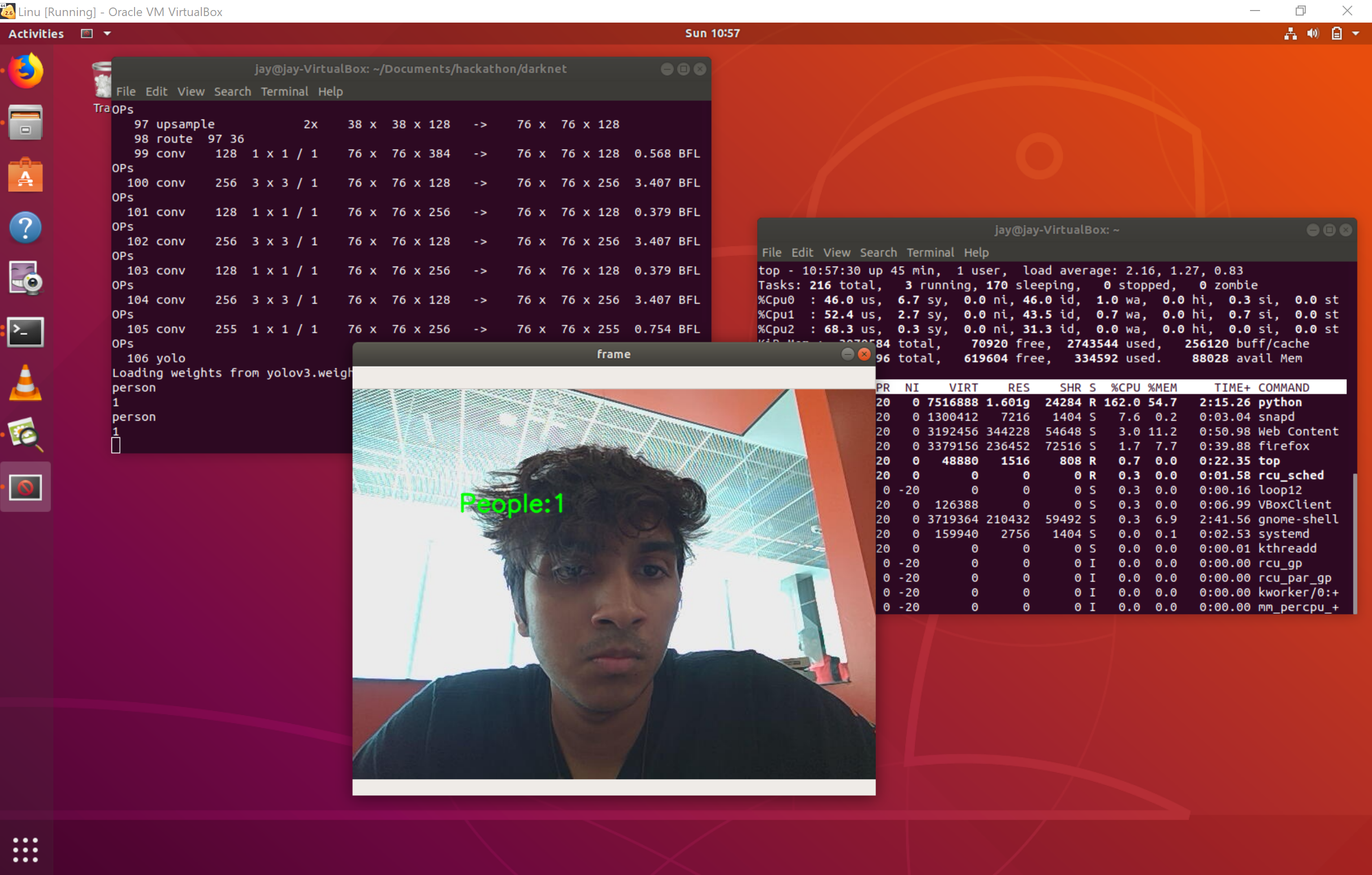
Task: Open app menu dropdown beside Activities
Action: pos(107,34)
